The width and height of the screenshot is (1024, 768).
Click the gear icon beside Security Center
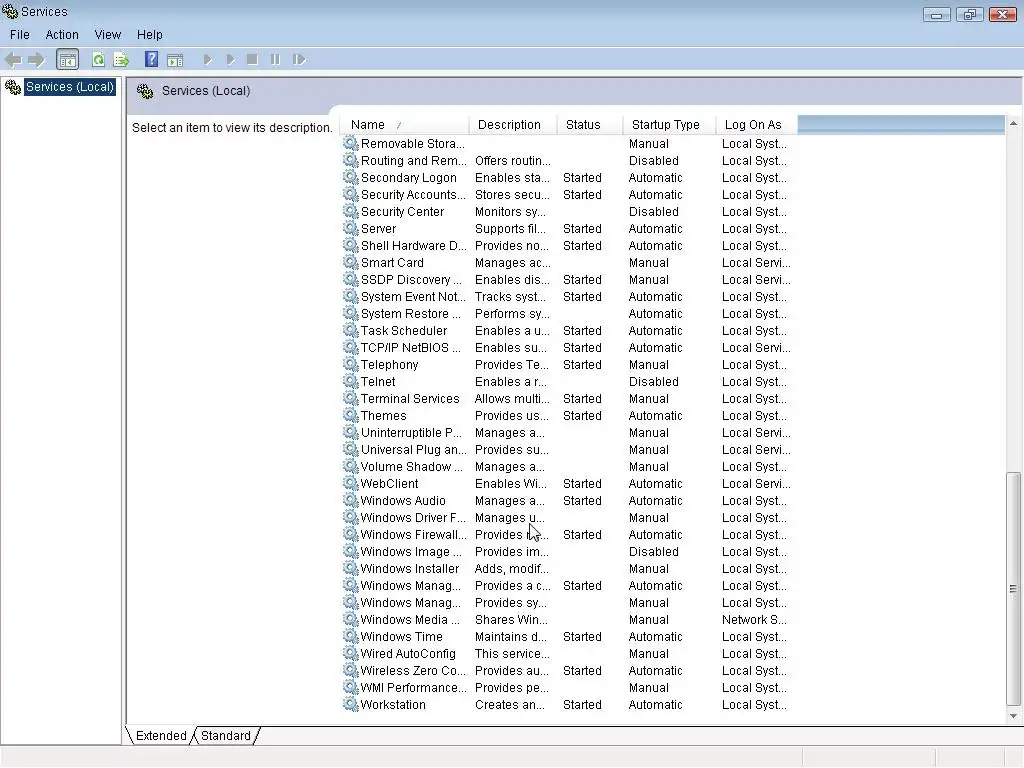click(x=351, y=212)
